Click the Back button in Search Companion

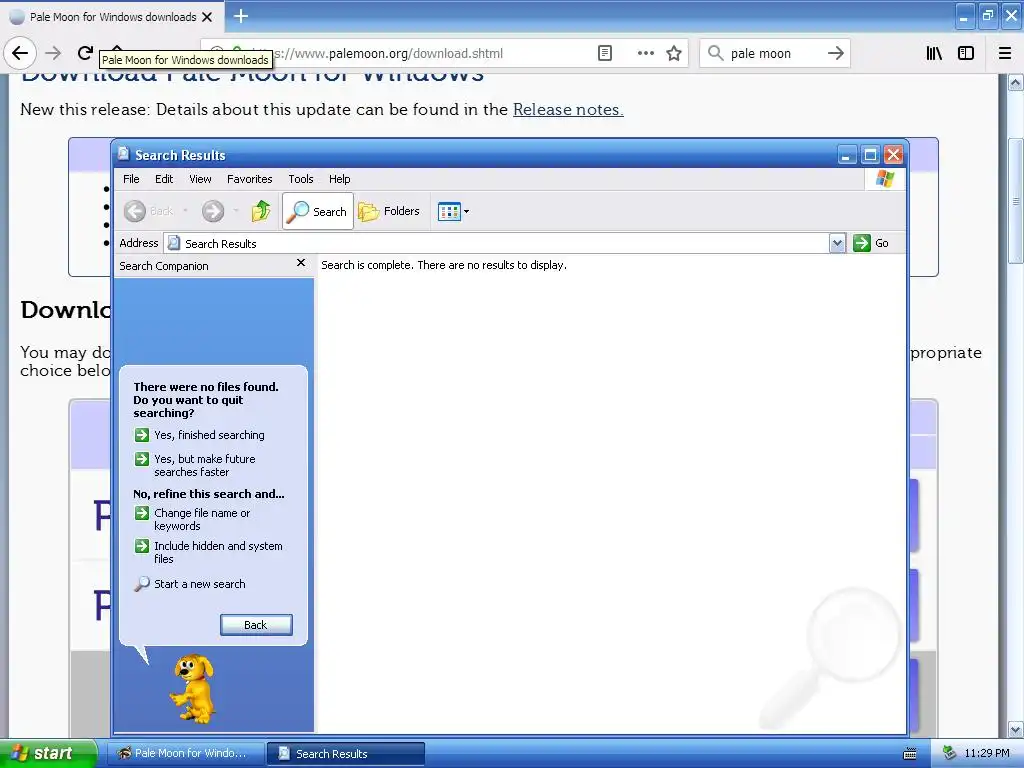click(256, 625)
